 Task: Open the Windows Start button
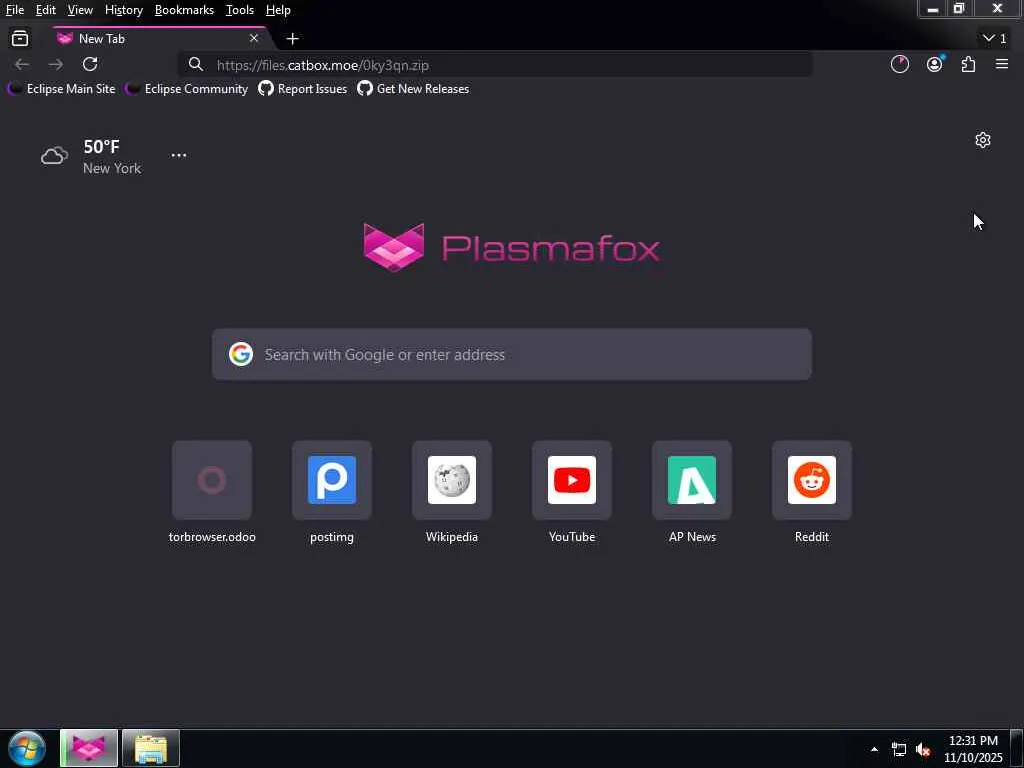click(27, 748)
